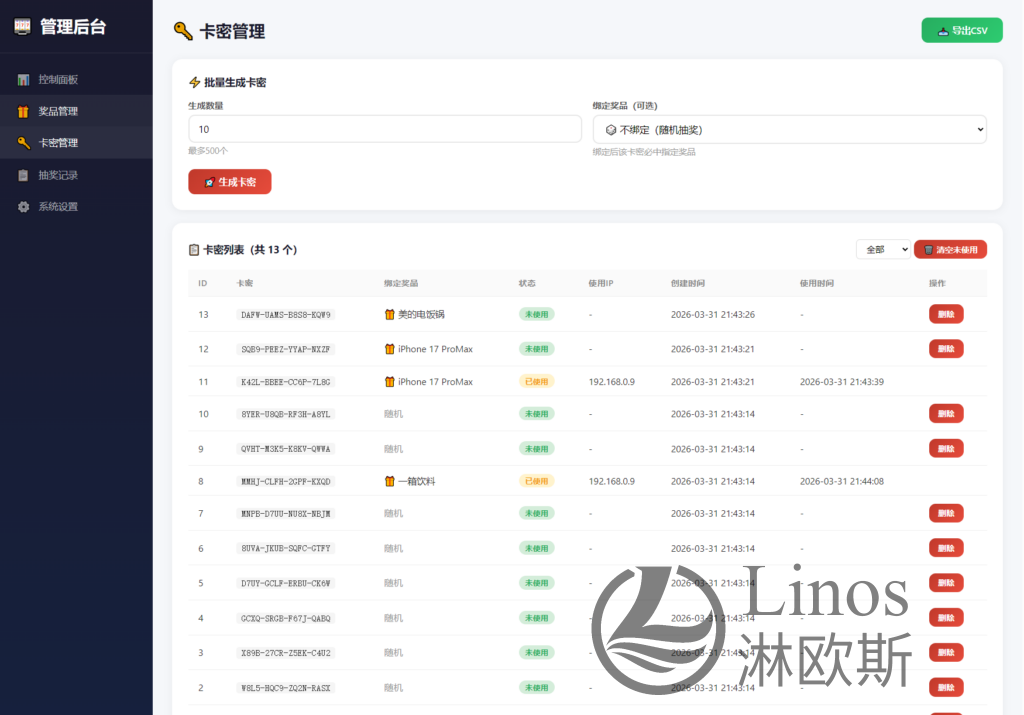
Task: Select card key SQB9-PEEZ-YYAP-NXZF
Action: pos(285,349)
